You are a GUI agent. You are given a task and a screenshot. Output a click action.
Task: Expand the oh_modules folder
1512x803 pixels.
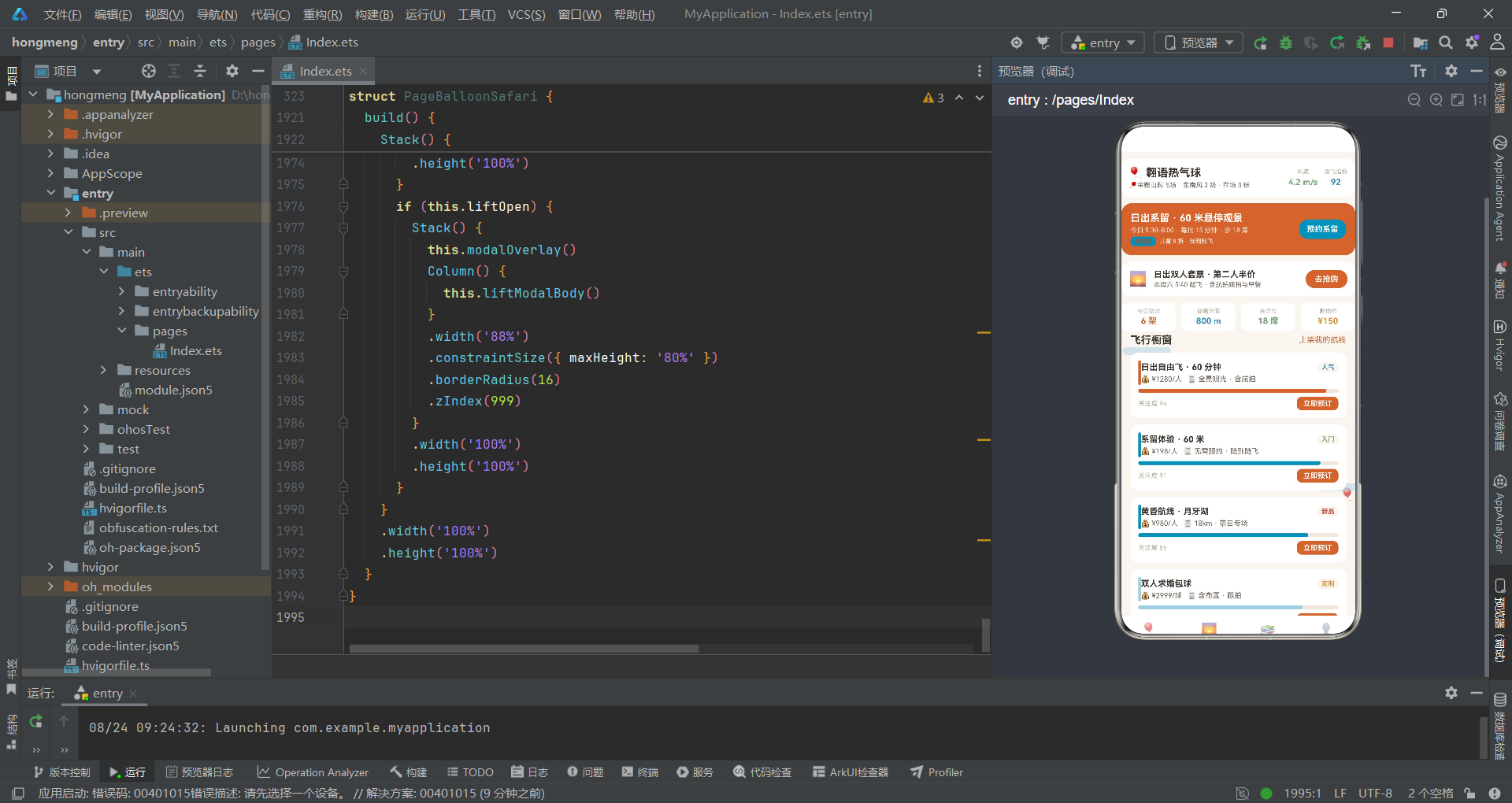click(x=50, y=587)
